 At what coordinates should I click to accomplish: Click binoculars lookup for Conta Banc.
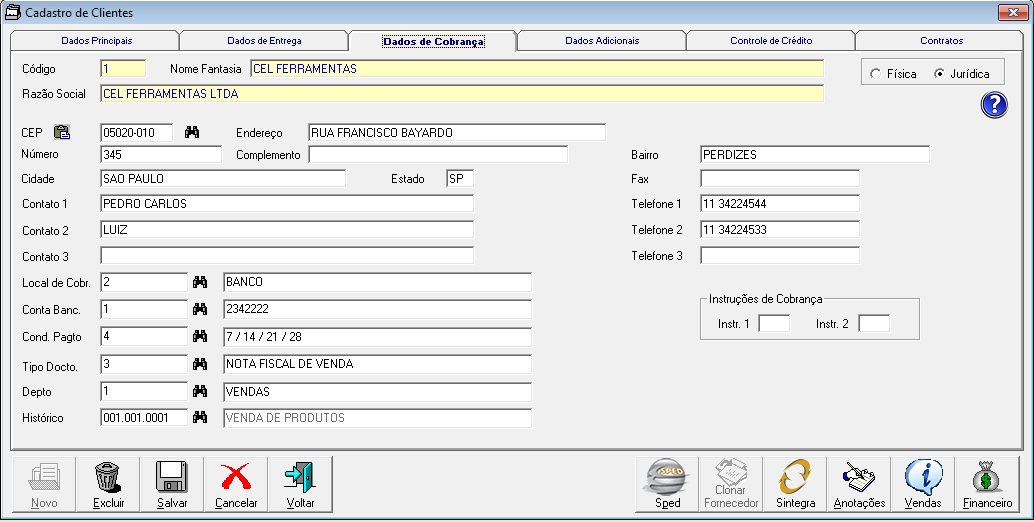199,309
